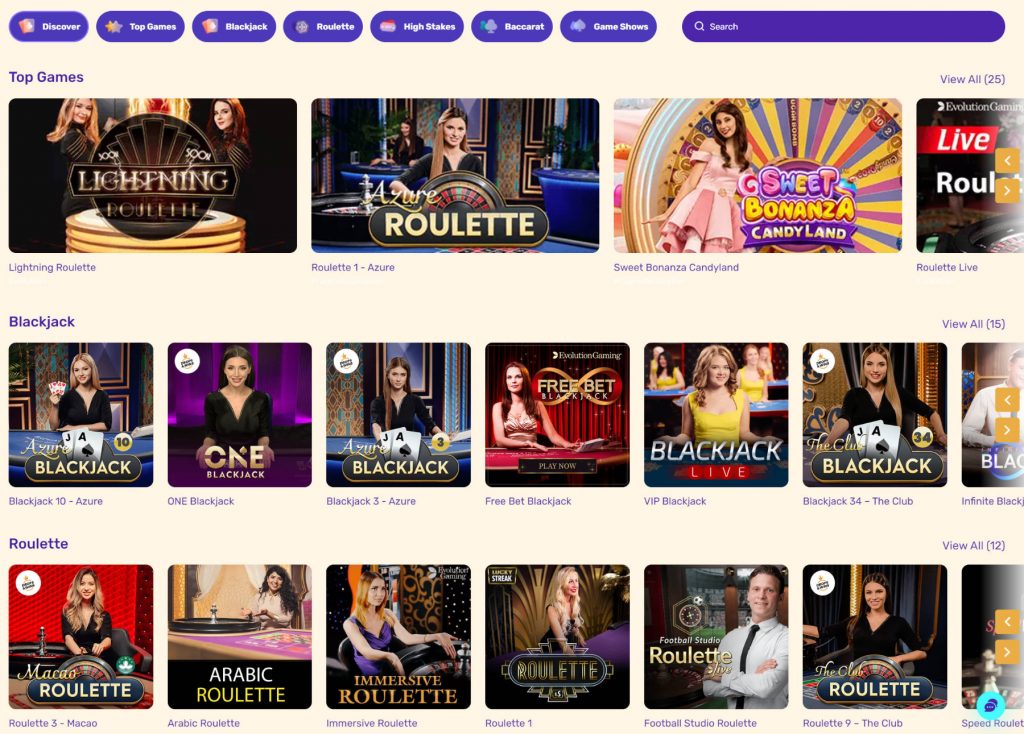Viewport: 1024px width, 734px height.
Task: Click the magnifier icon in search bar
Action: (699, 26)
